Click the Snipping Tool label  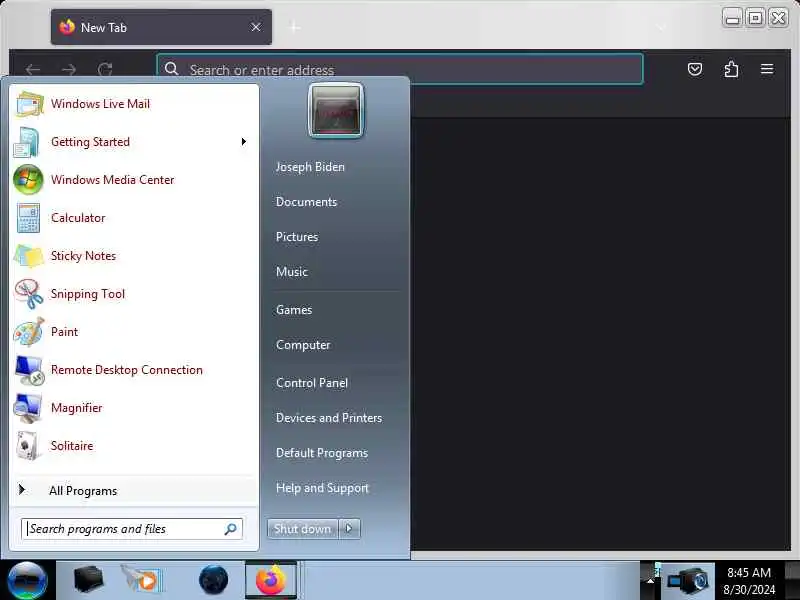(88, 294)
